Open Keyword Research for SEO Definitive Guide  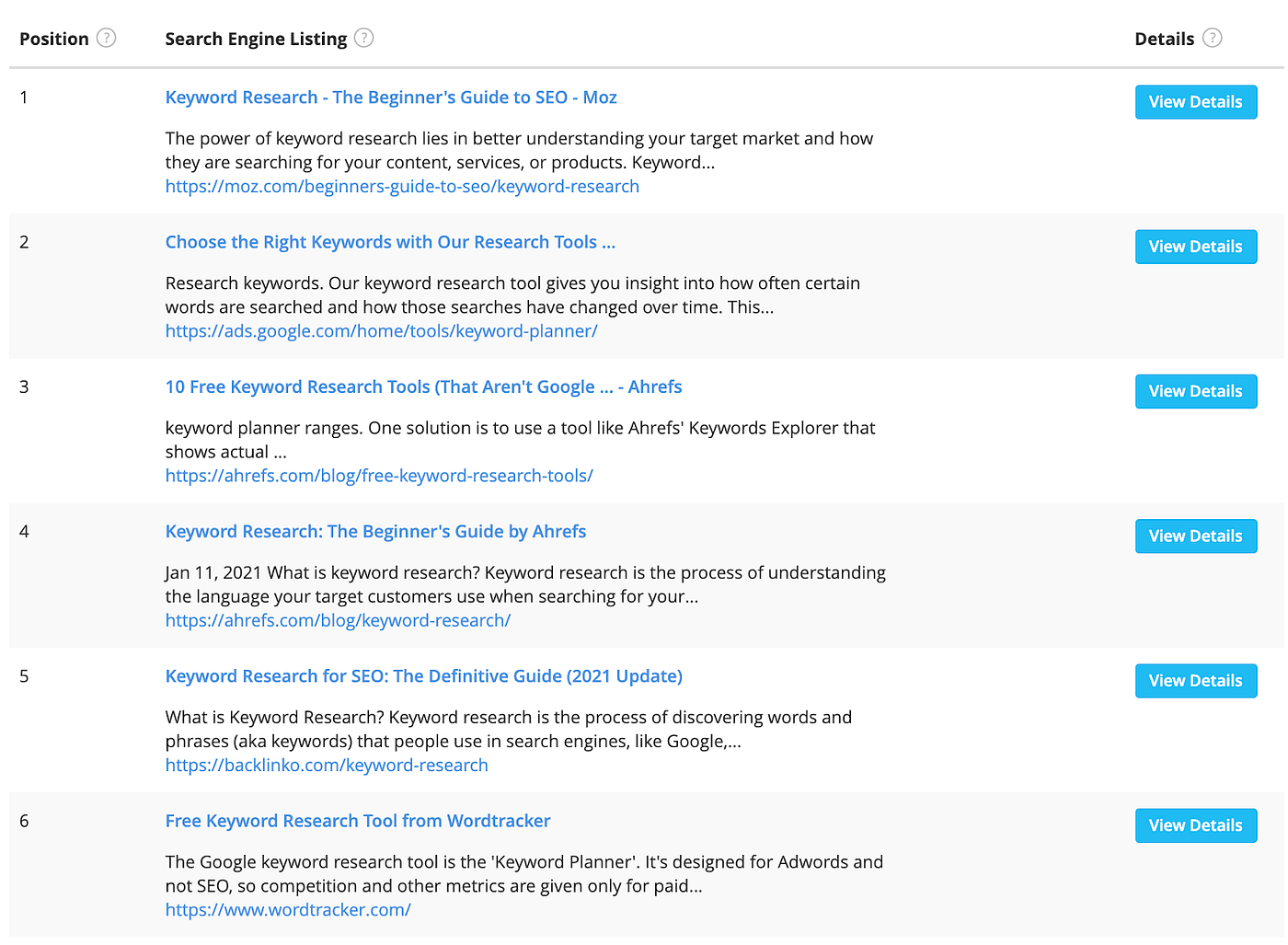(x=424, y=676)
